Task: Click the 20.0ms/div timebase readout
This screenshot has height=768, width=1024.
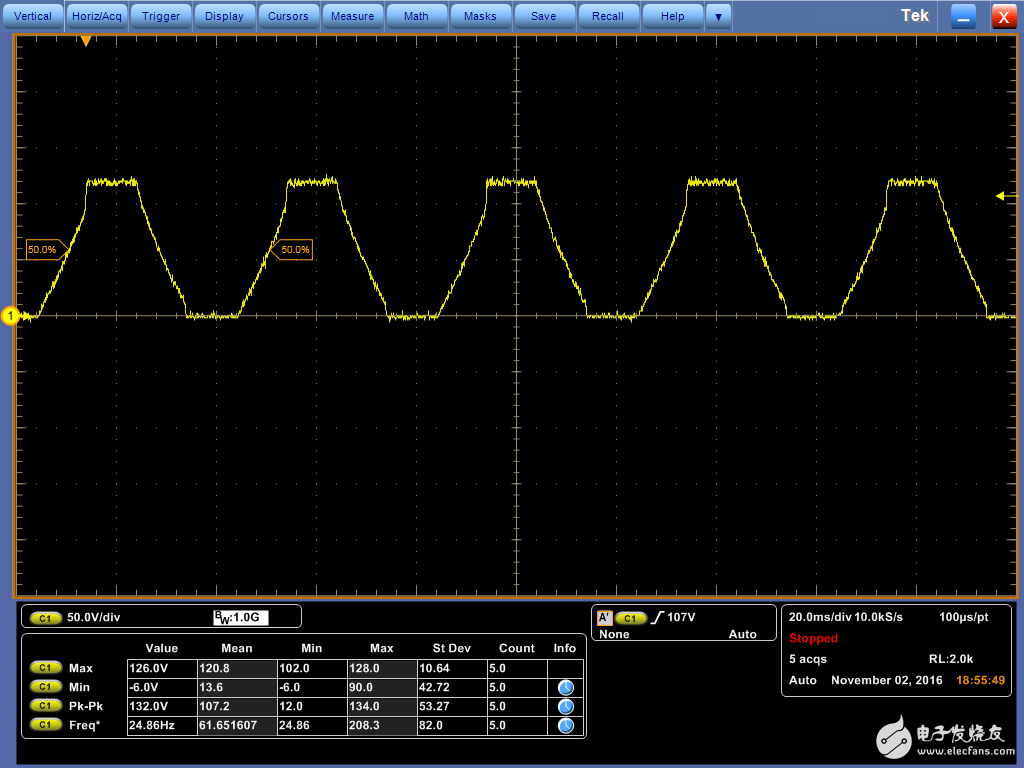Action: [820, 617]
